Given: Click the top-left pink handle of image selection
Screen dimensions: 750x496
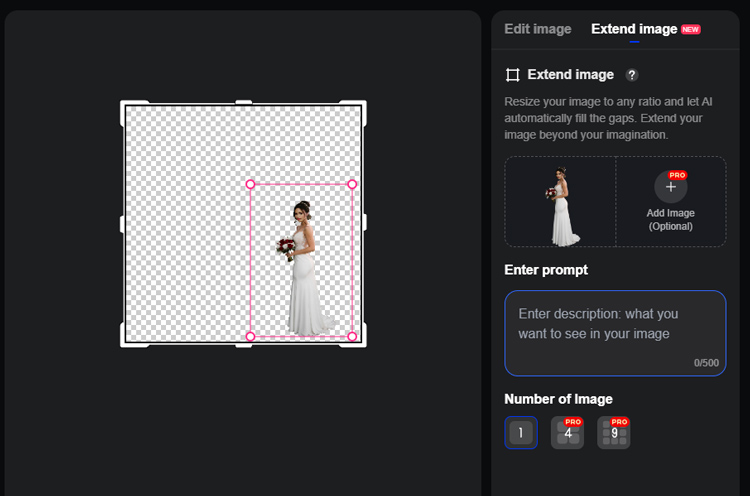Looking at the screenshot, I should point(250,184).
